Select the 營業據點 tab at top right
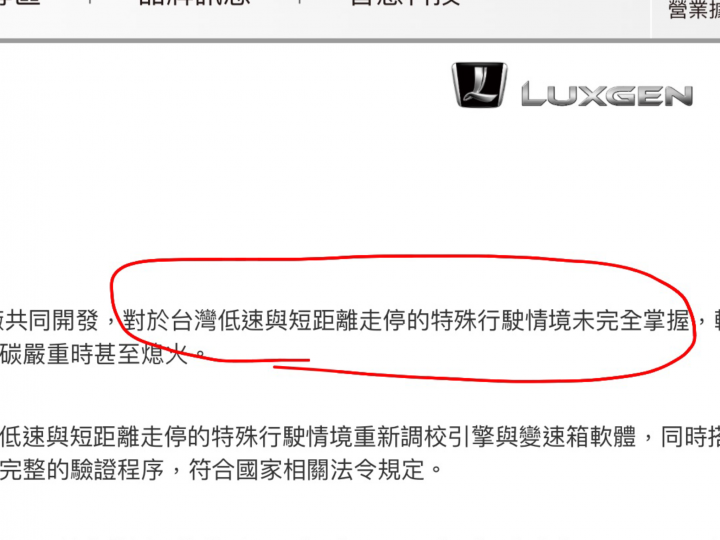720x540 pixels. click(x=693, y=10)
